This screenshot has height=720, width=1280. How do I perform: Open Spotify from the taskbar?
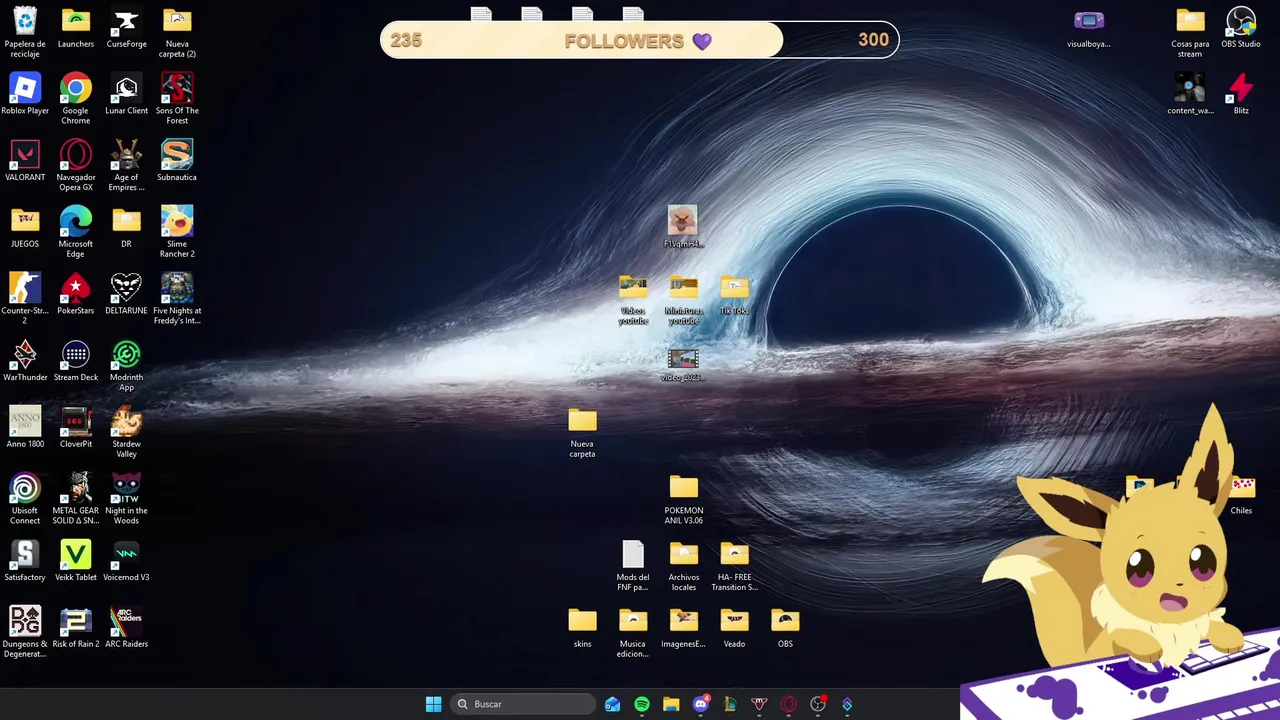pyautogui.click(x=642, y=704)
